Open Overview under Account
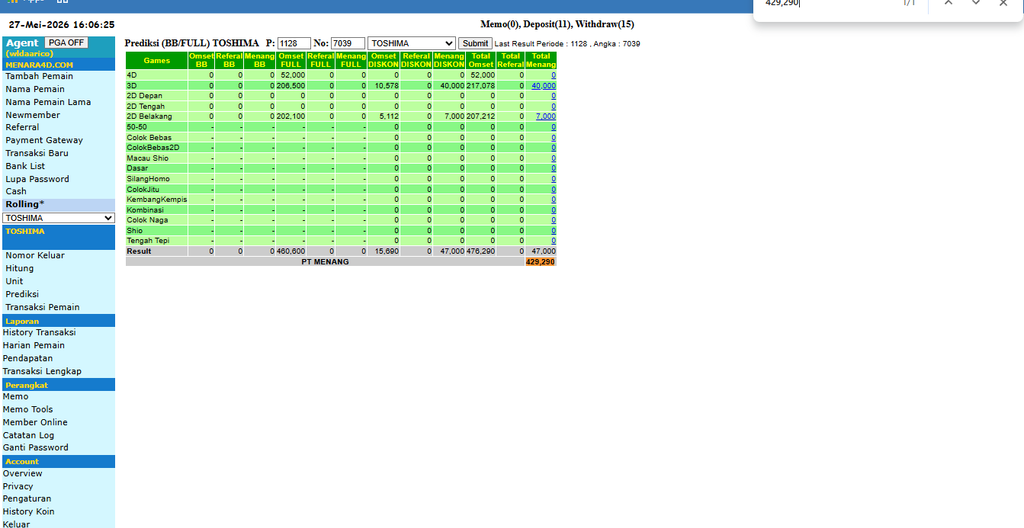The height and width of the screenshot is (528, 1024). [x=23, y=474]
